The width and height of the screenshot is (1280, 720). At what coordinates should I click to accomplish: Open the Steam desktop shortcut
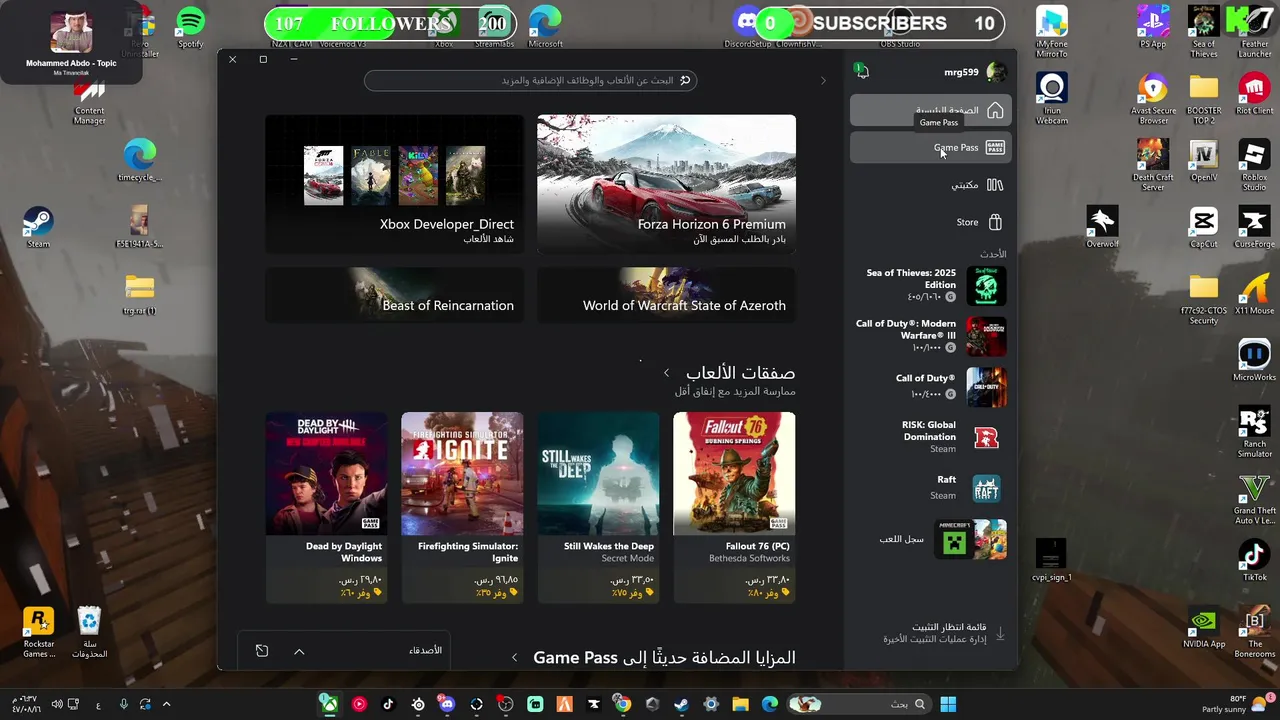38,227
